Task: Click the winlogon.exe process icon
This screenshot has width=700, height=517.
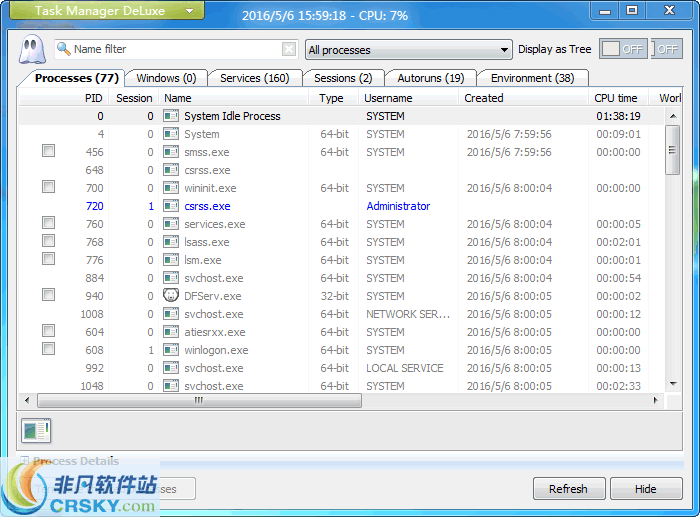Action: pos(171,350)
